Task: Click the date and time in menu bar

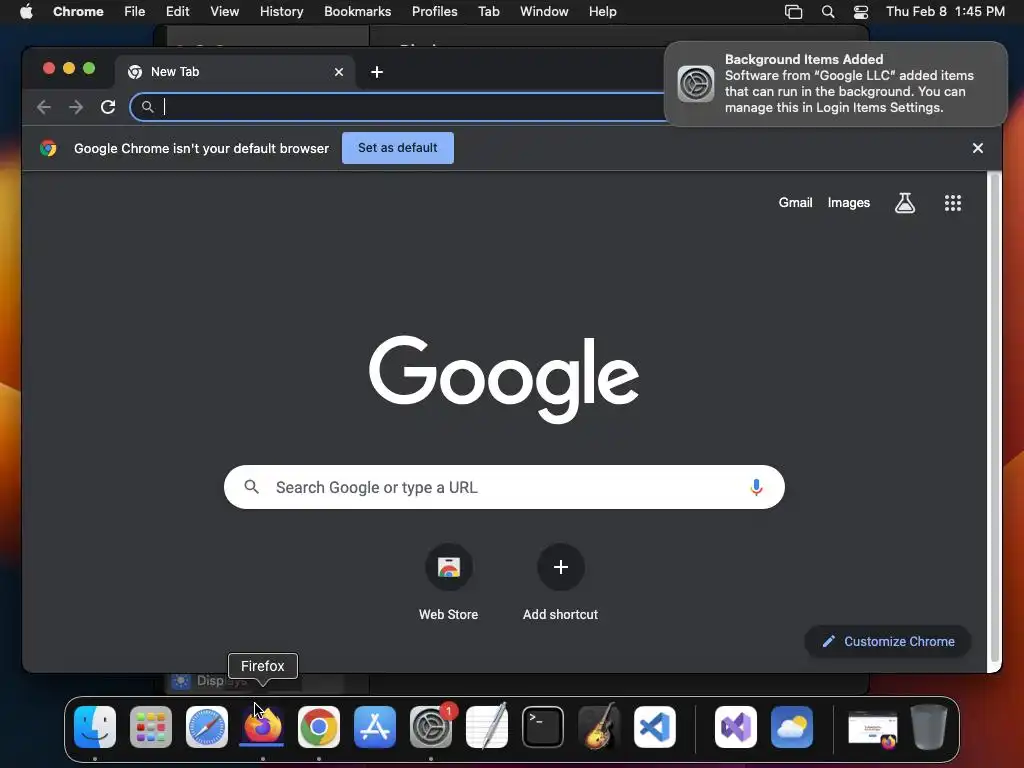Action: click(x=945, y=12)
